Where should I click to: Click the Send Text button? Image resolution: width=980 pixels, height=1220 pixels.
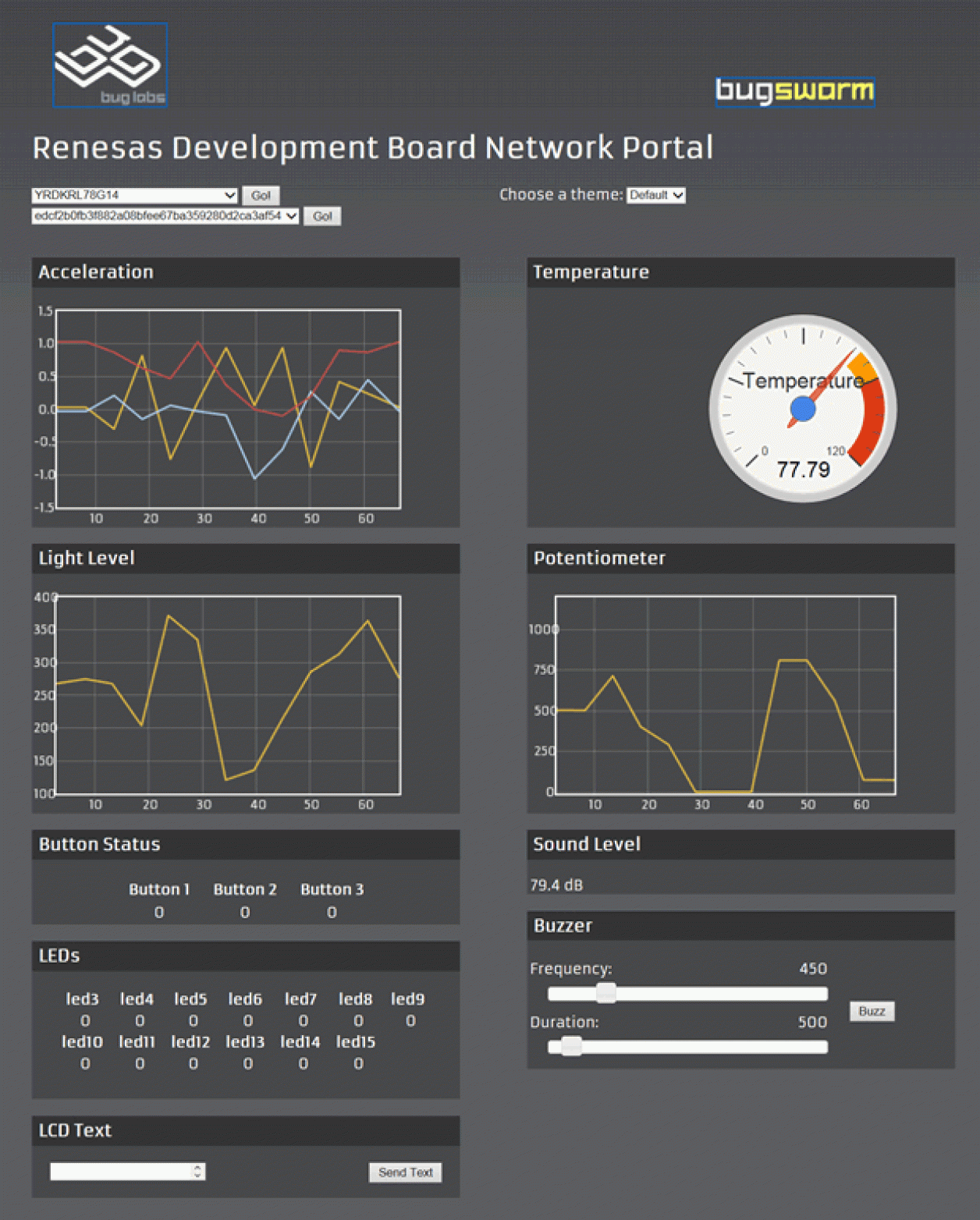404,1172
